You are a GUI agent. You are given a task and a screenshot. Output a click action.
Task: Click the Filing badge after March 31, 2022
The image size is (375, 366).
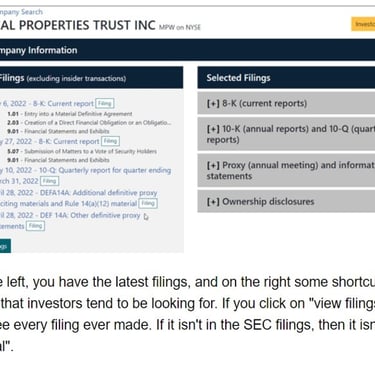[49, 181]
